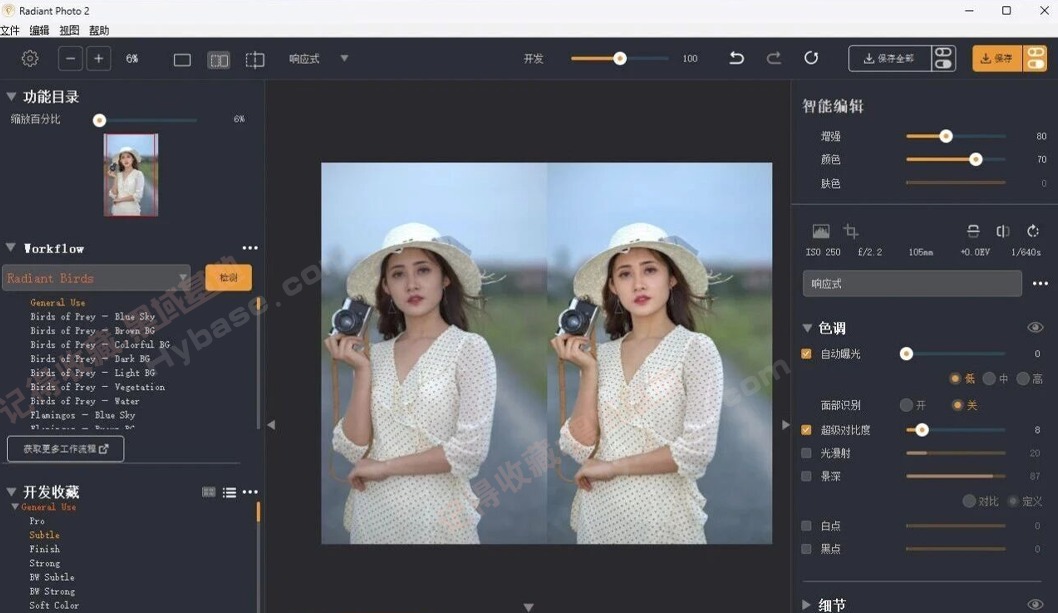Open the 帮助 menu
Image resolution: width=1058 pixels, height=613 pixels.
(97, 30)
